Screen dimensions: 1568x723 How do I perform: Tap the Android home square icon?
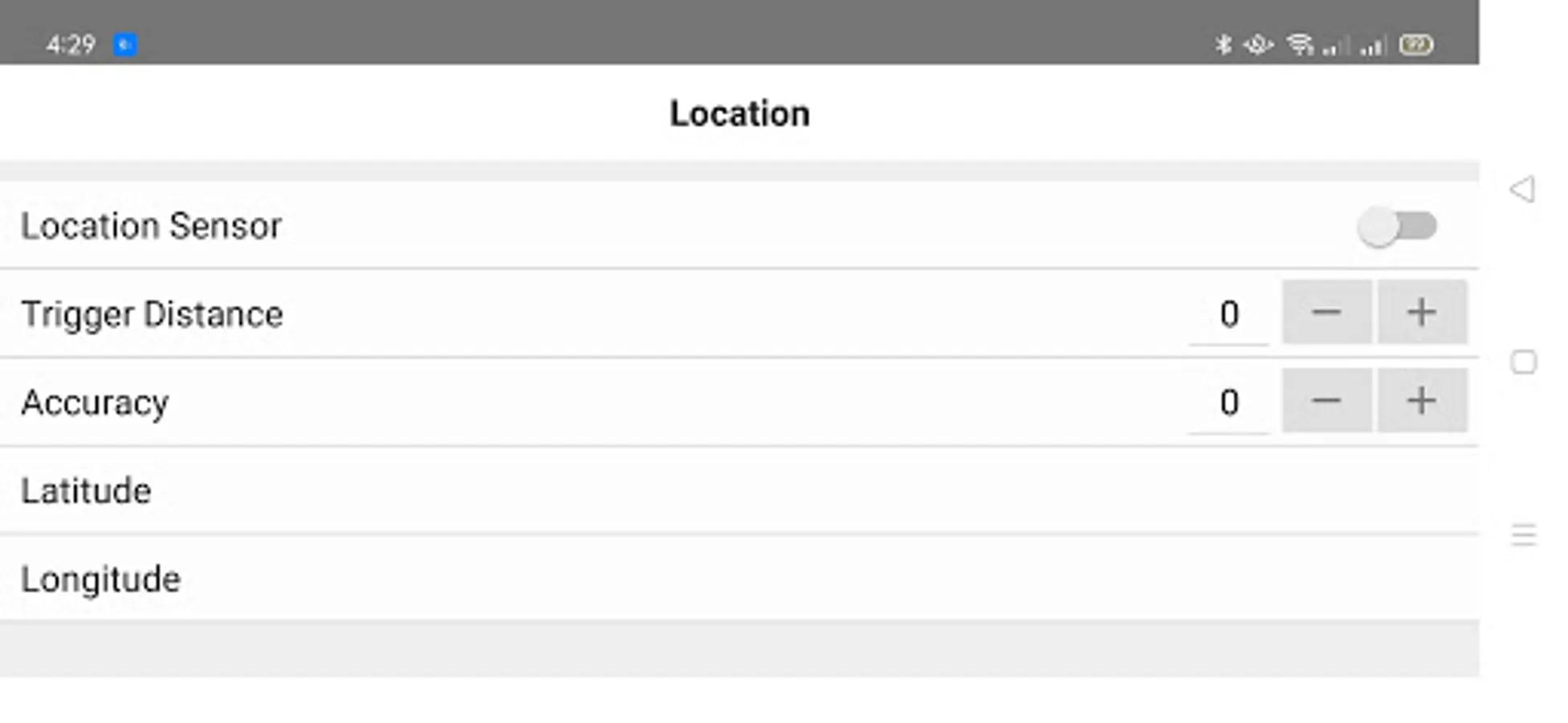1523,362
